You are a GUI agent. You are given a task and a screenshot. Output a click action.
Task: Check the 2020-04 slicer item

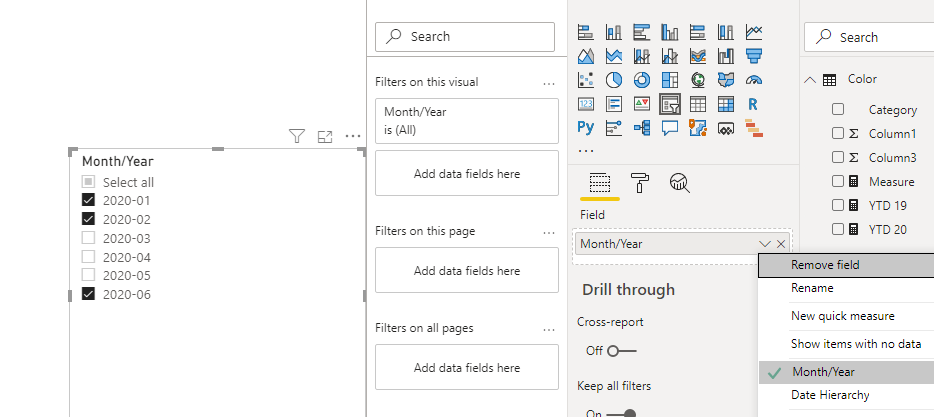88,257
